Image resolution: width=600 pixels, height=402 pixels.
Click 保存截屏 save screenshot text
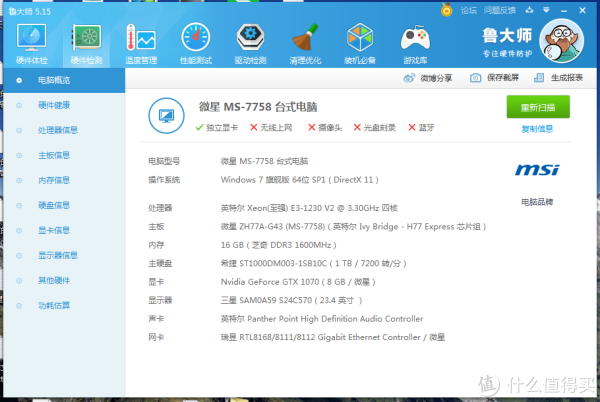pyautogui.click(x=503, y=78)
